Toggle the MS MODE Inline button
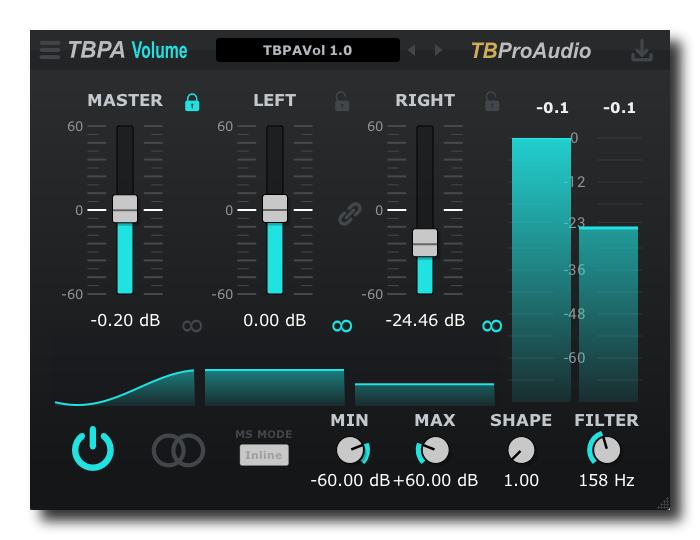The image size is (700, 540). 264,455
